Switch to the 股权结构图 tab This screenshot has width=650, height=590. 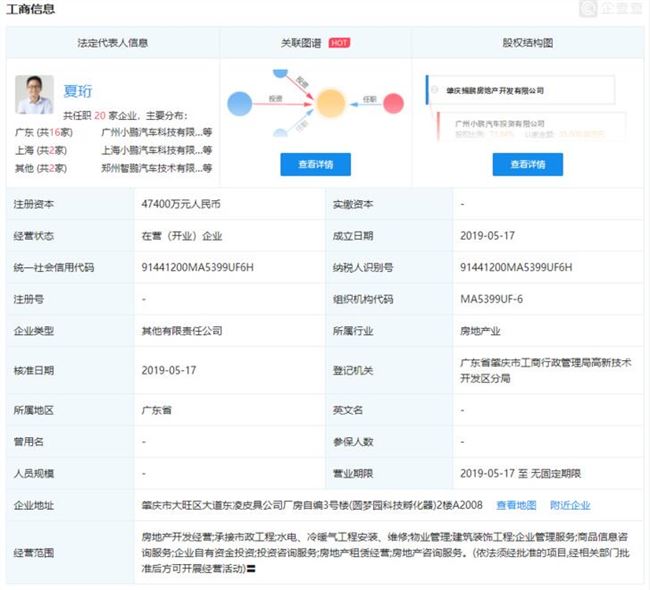click(x=528, y=43)
